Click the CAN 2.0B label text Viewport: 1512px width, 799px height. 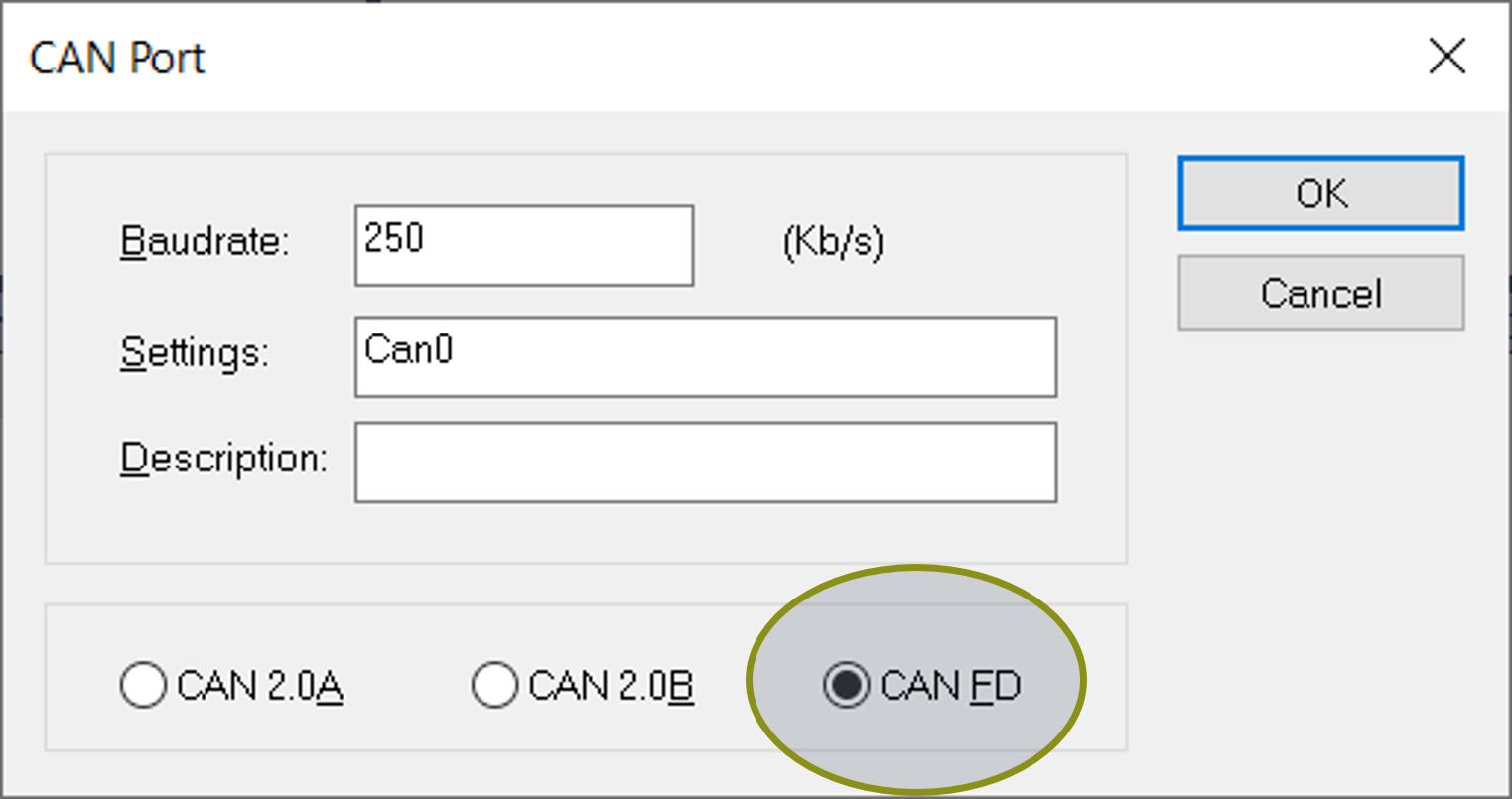(611, 686)
